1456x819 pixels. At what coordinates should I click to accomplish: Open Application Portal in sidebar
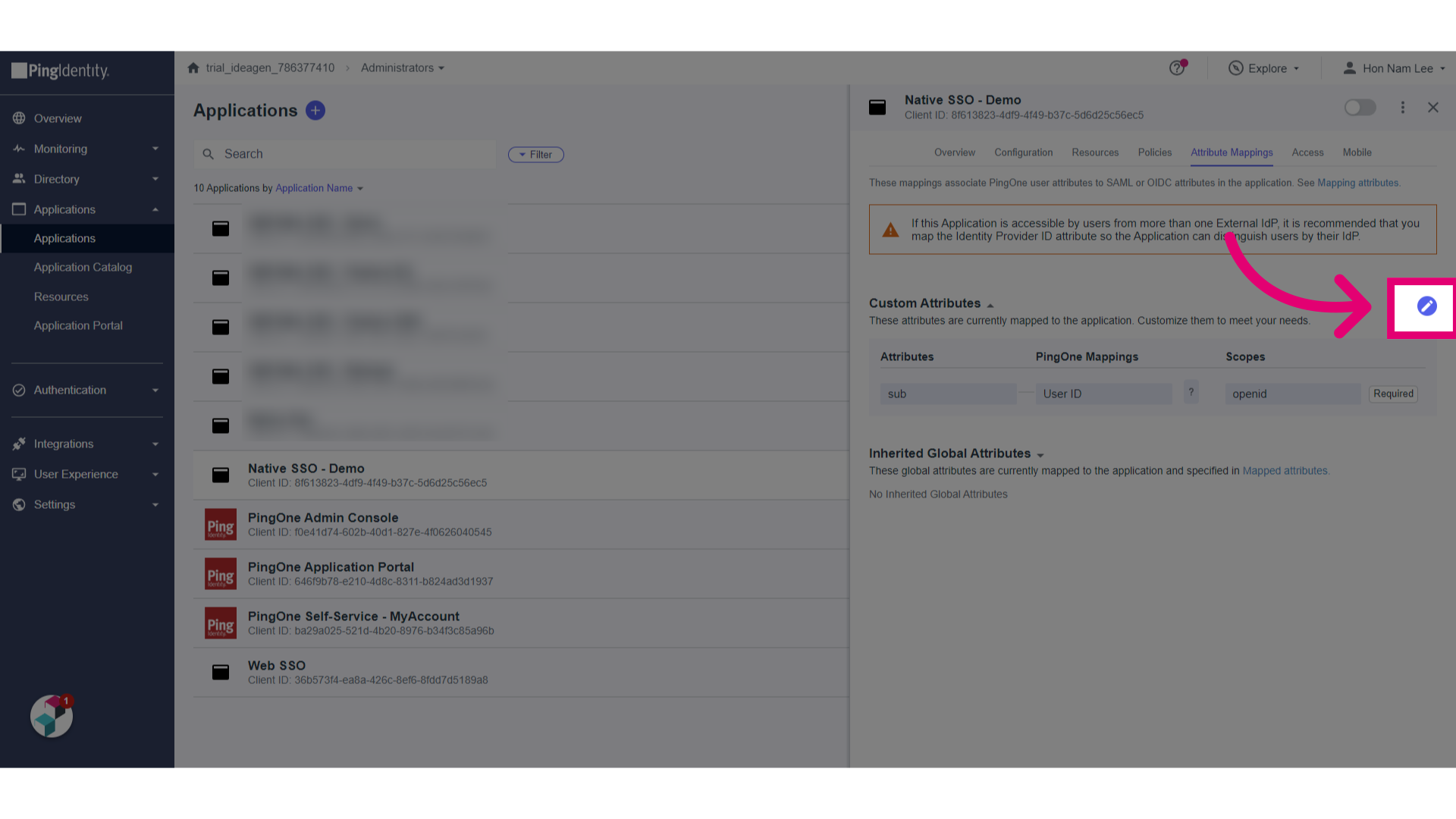(x=78, y=325)
